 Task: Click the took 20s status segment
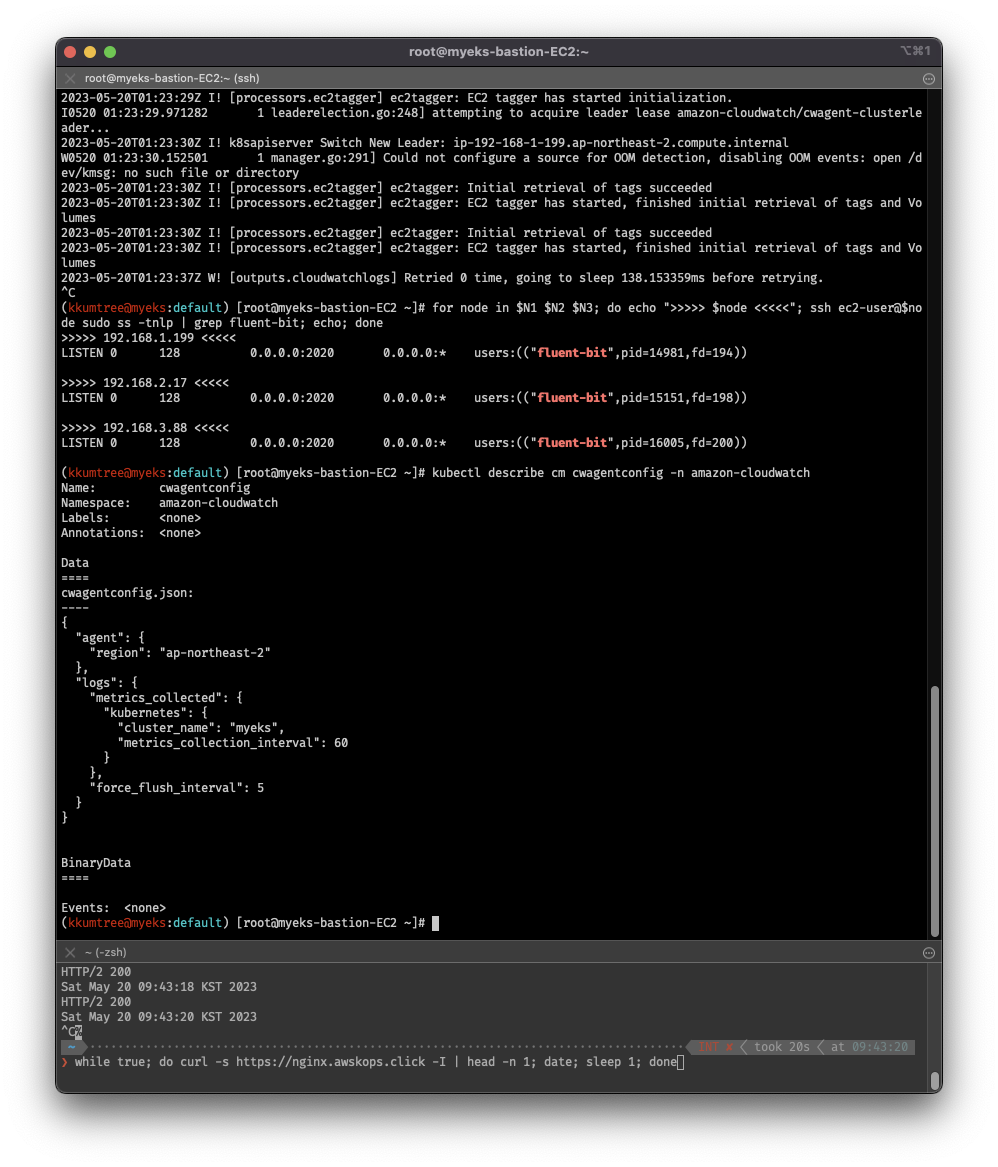781,1046
